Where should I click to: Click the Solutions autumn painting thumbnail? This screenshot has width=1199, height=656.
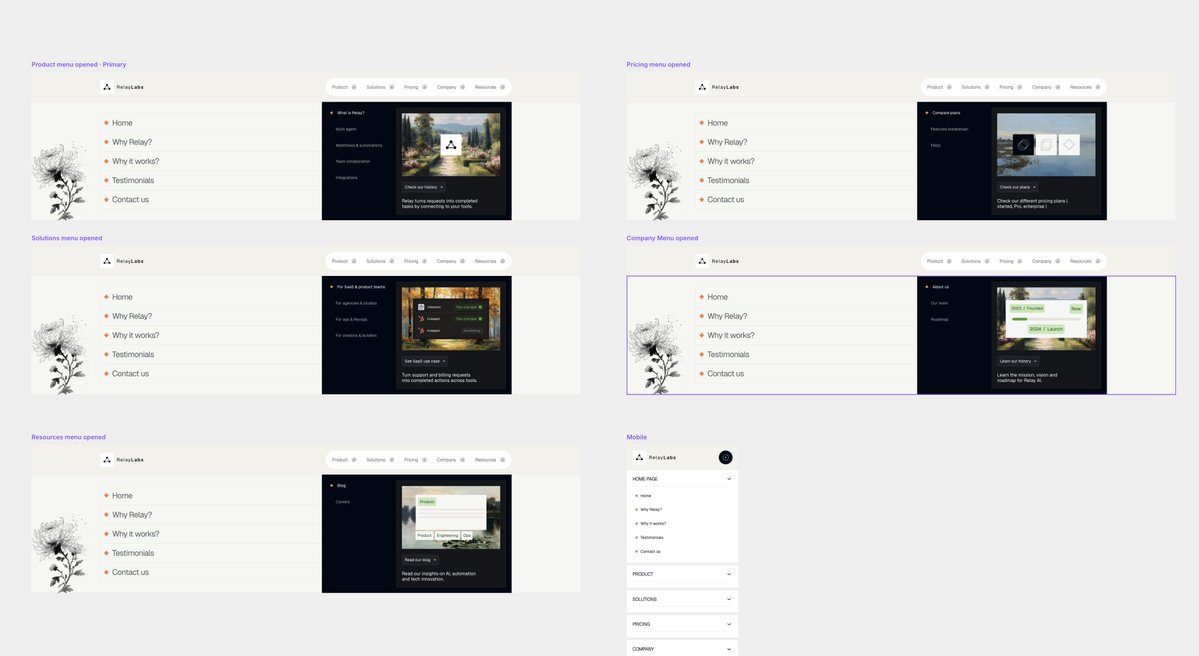(451, 319)
